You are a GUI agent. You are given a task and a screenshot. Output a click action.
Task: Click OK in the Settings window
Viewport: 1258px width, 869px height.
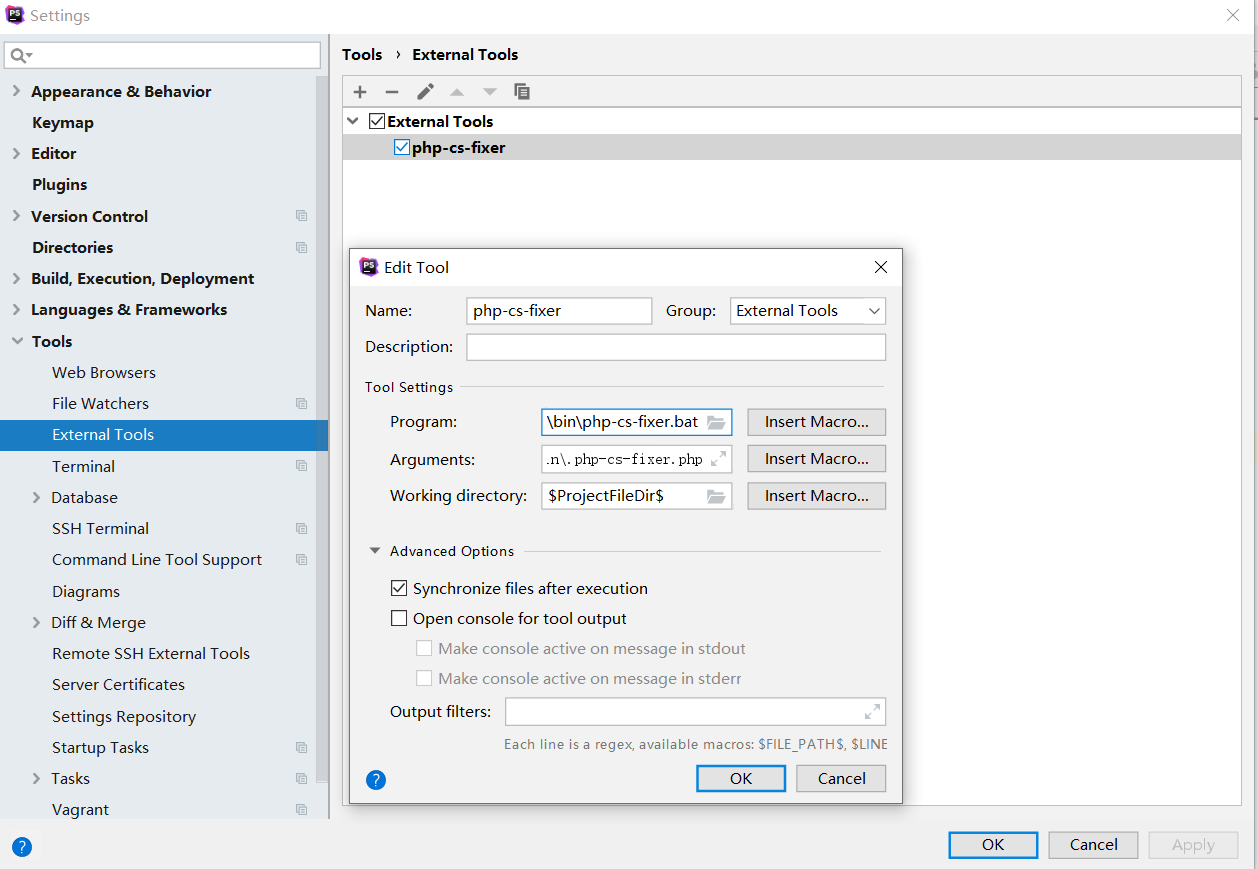coord(993,845)
